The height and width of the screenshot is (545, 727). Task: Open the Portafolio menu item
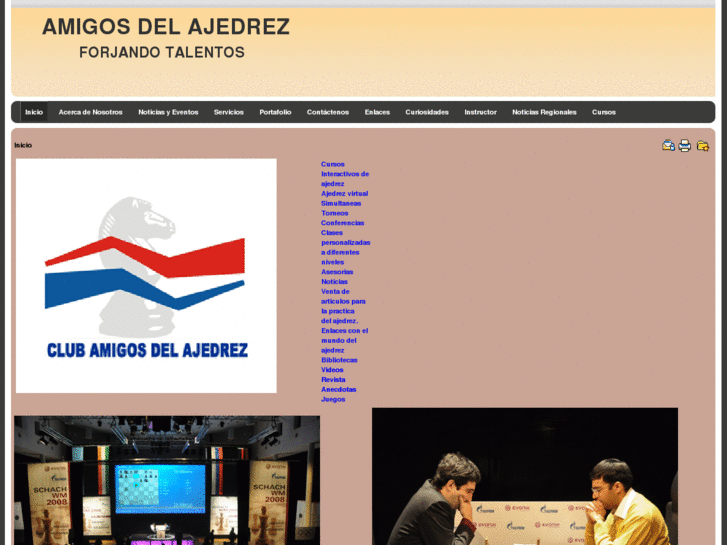pyautogui.click(x=275, y=112)
